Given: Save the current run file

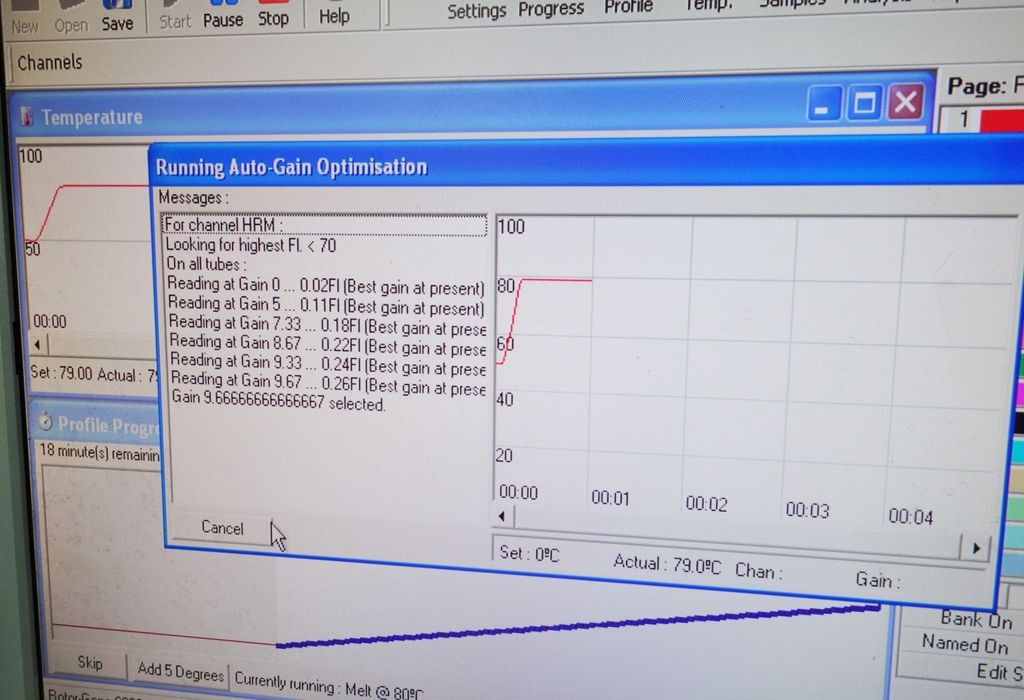Looking at the screenshot, I should (118, 16).
